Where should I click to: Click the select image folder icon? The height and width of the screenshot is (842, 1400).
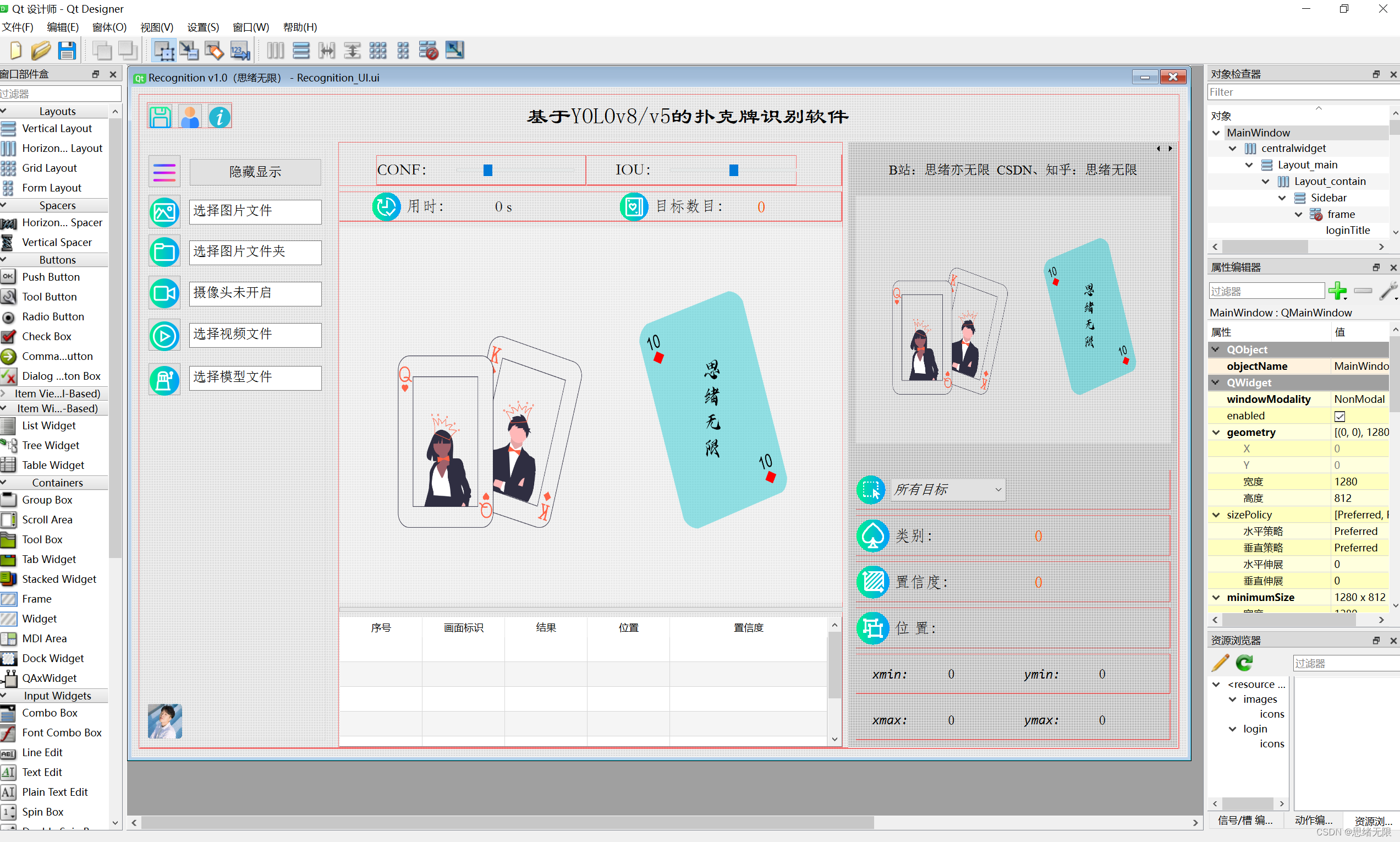tap(164, 251)
